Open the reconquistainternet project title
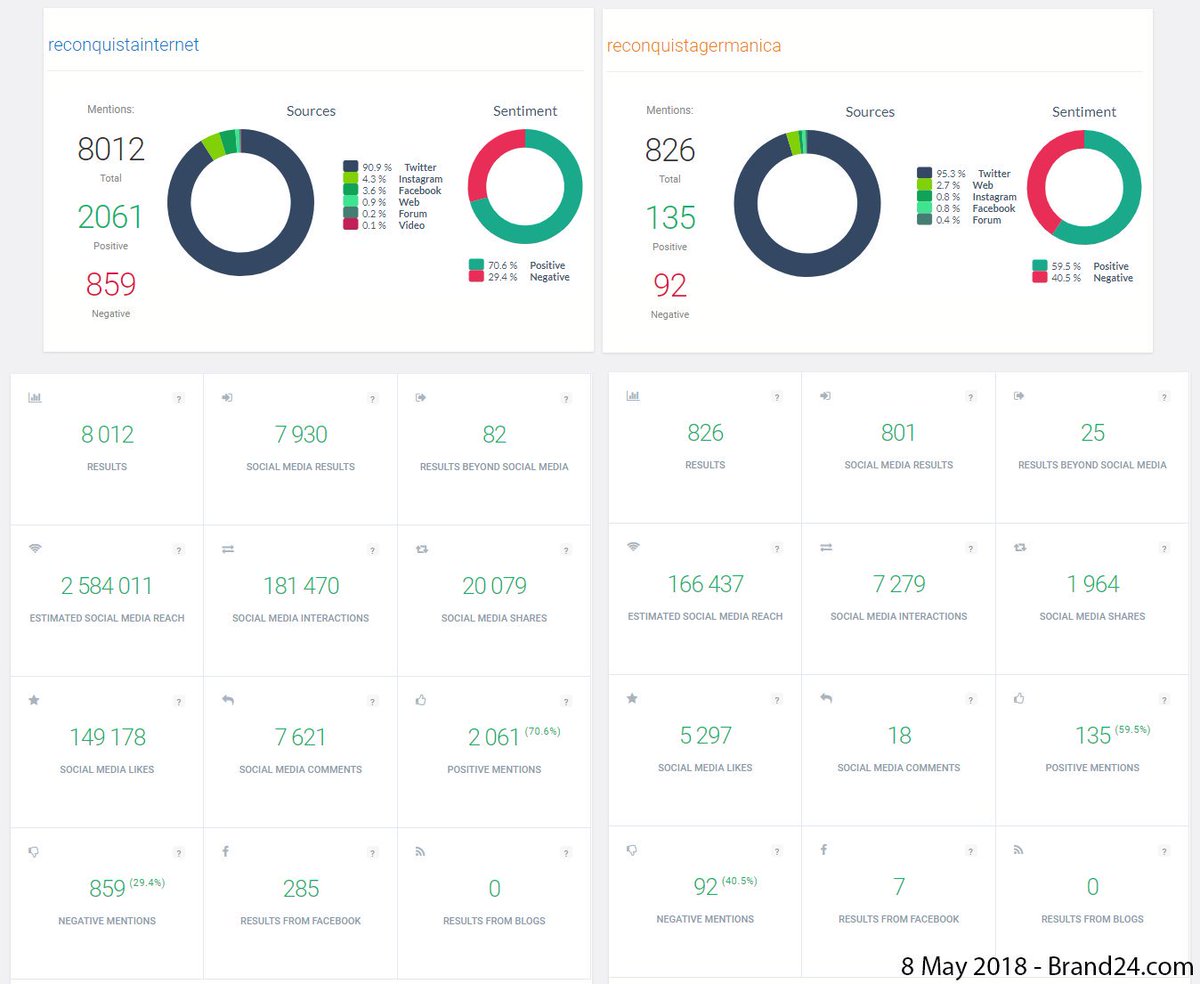Image resolution: width=1200 pixels, height=984 pixels. (x=124, y=45)
